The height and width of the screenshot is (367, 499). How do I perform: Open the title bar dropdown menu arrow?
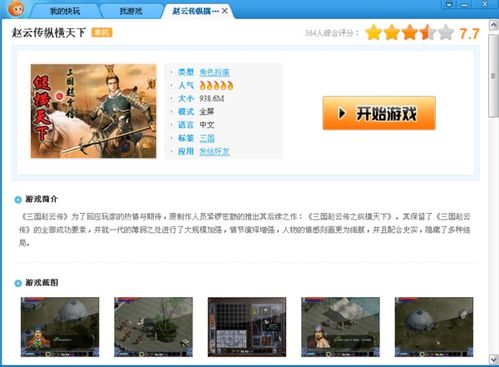[x=449, y=5]
